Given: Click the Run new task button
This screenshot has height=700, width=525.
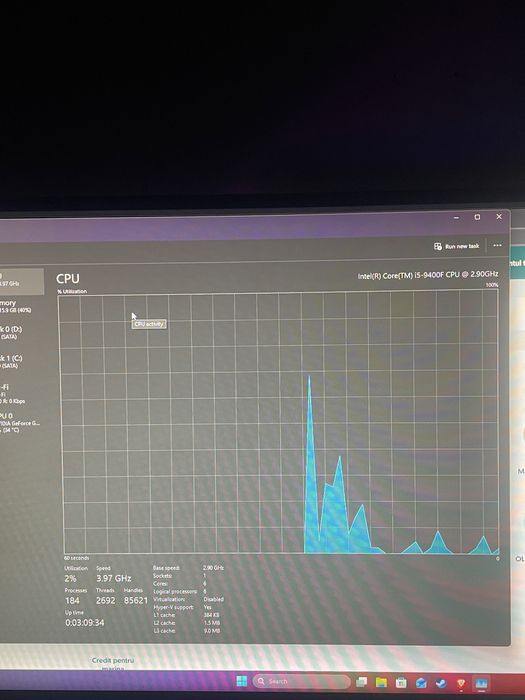Looking at the screenshot, I should 456,246.
